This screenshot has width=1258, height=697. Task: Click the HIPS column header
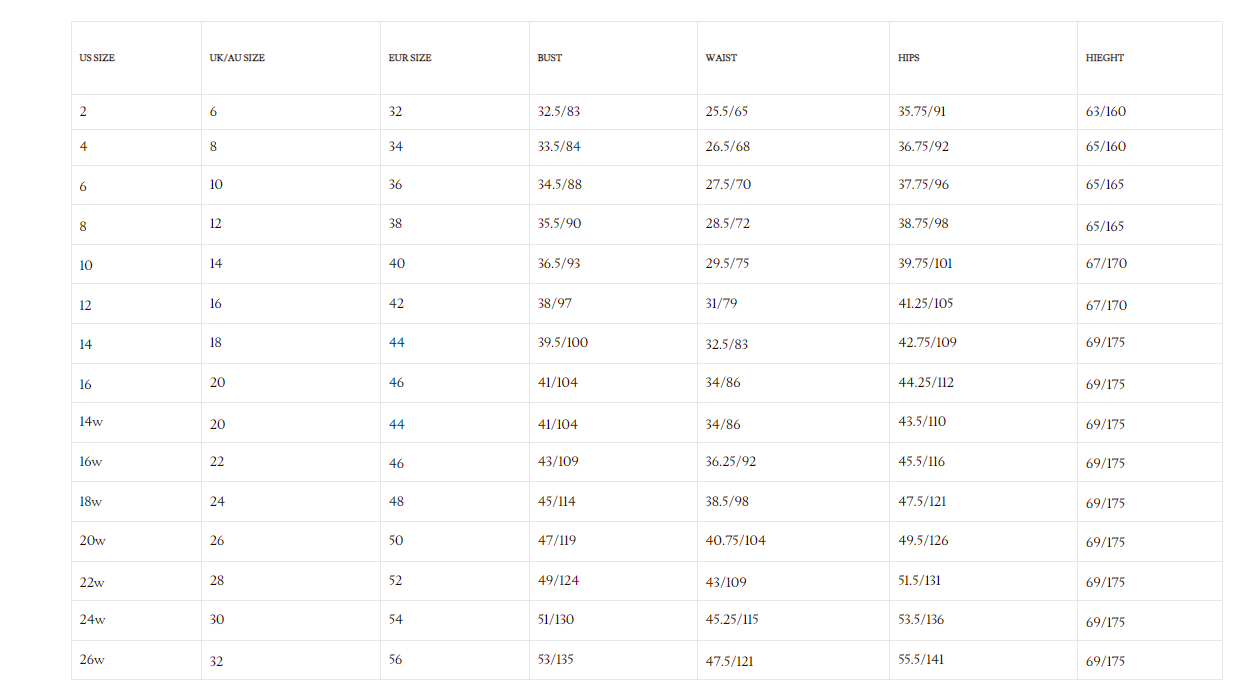(x=908, y=58)
